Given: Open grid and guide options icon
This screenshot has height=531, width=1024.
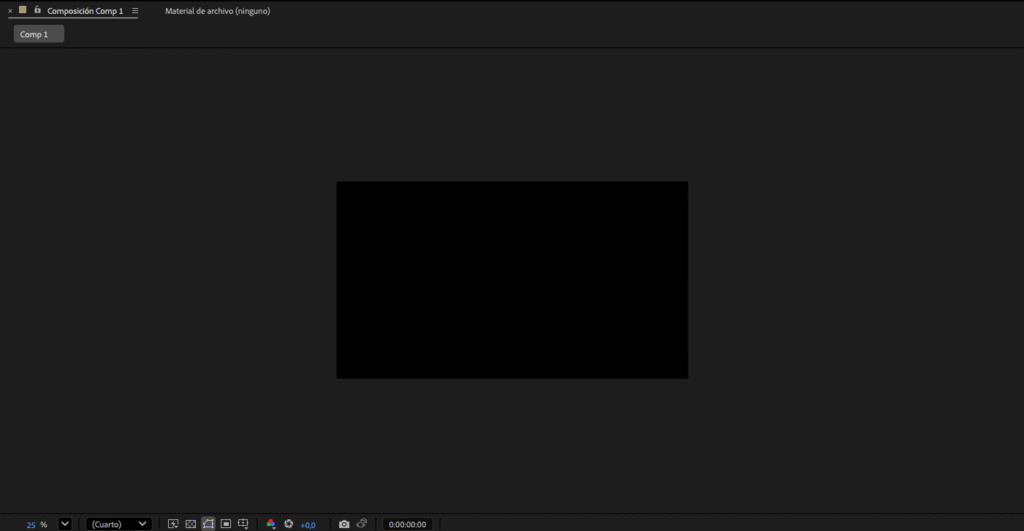Looking at the screenshot, I should point(243,524).
